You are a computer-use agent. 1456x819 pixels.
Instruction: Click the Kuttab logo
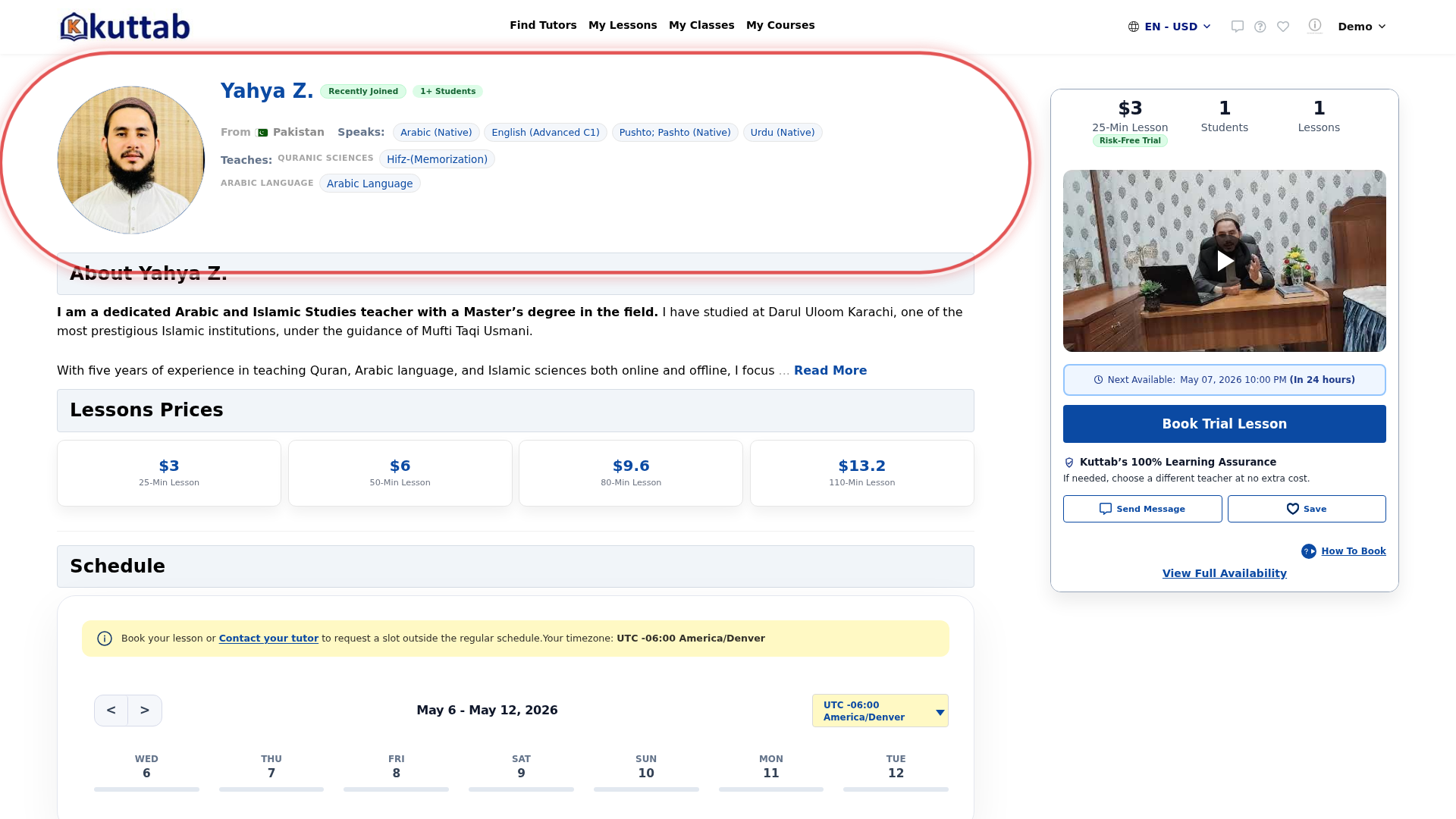point(125,27)
